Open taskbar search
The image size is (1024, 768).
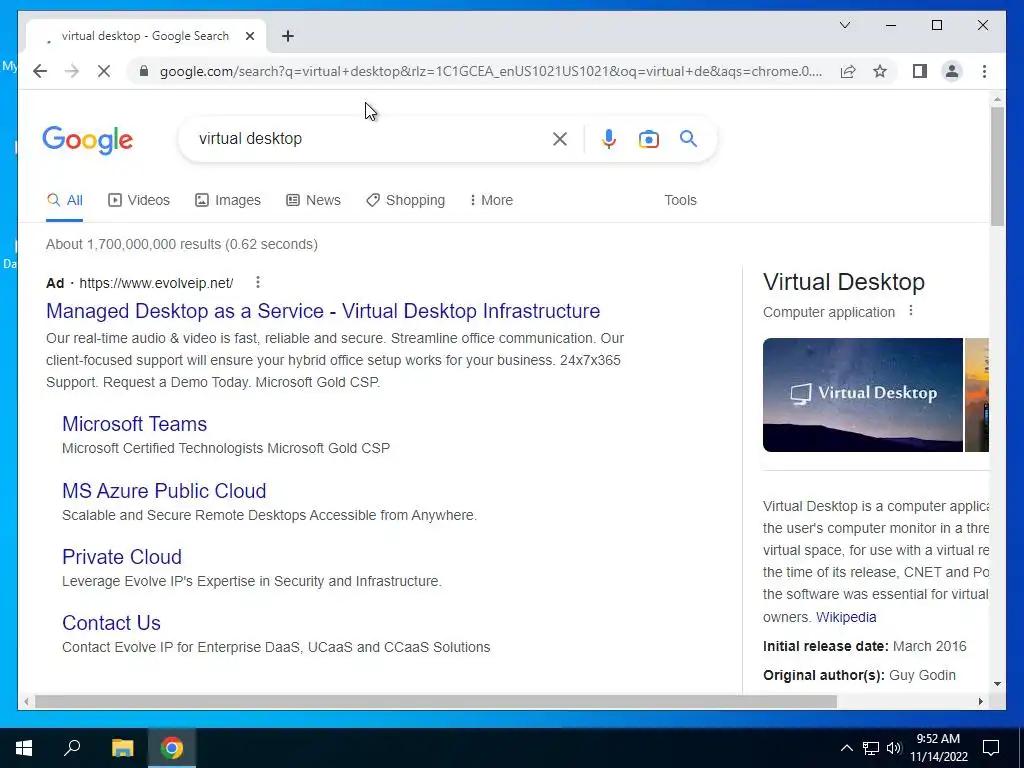[72, 748]
